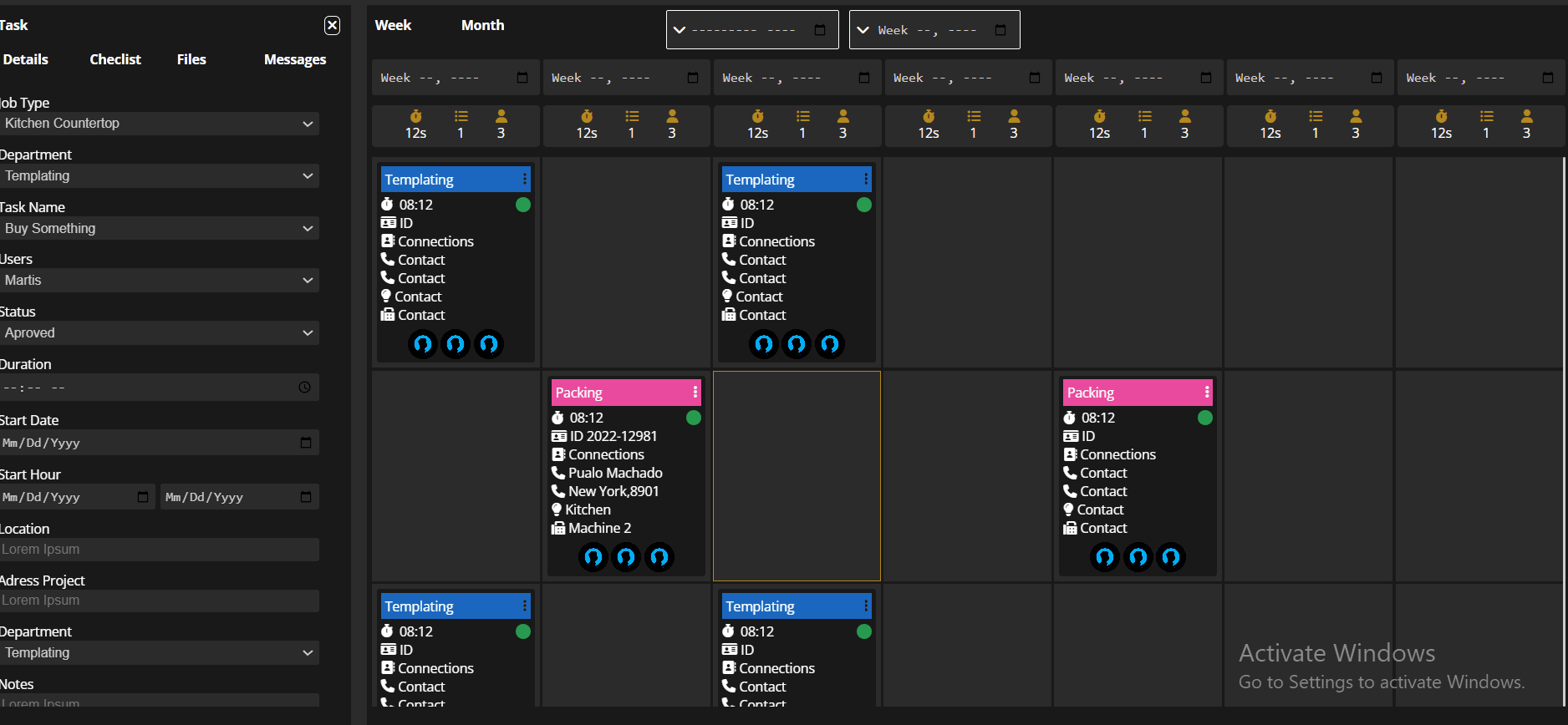
Task: Open the Messages tab
Action: tap(294, 59)
